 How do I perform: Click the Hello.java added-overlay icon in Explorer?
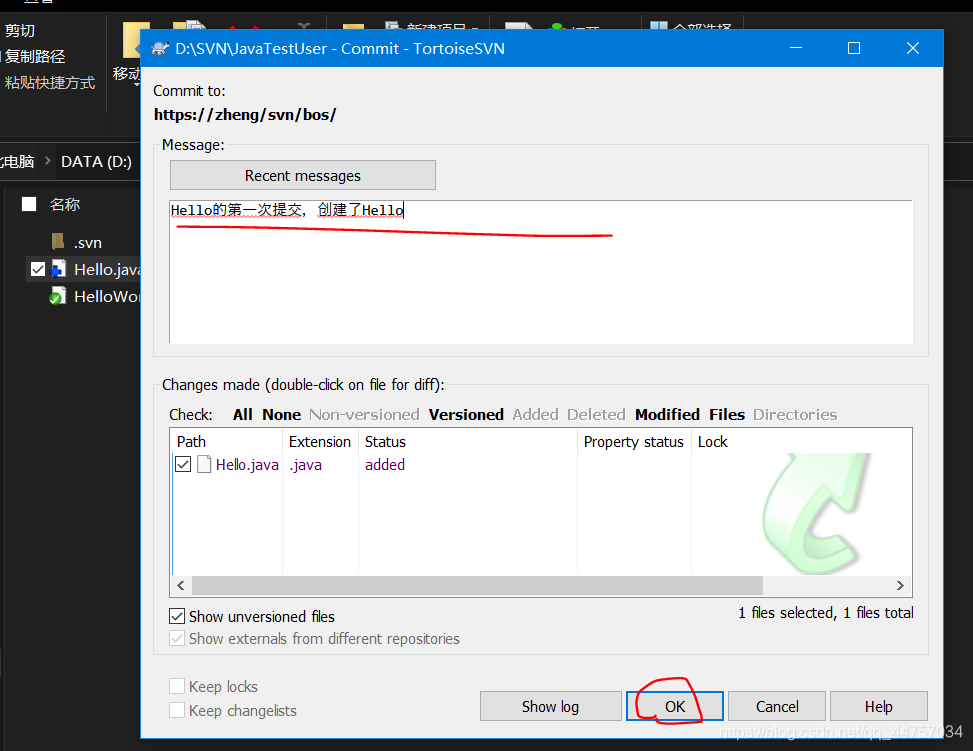click(58, 269)
